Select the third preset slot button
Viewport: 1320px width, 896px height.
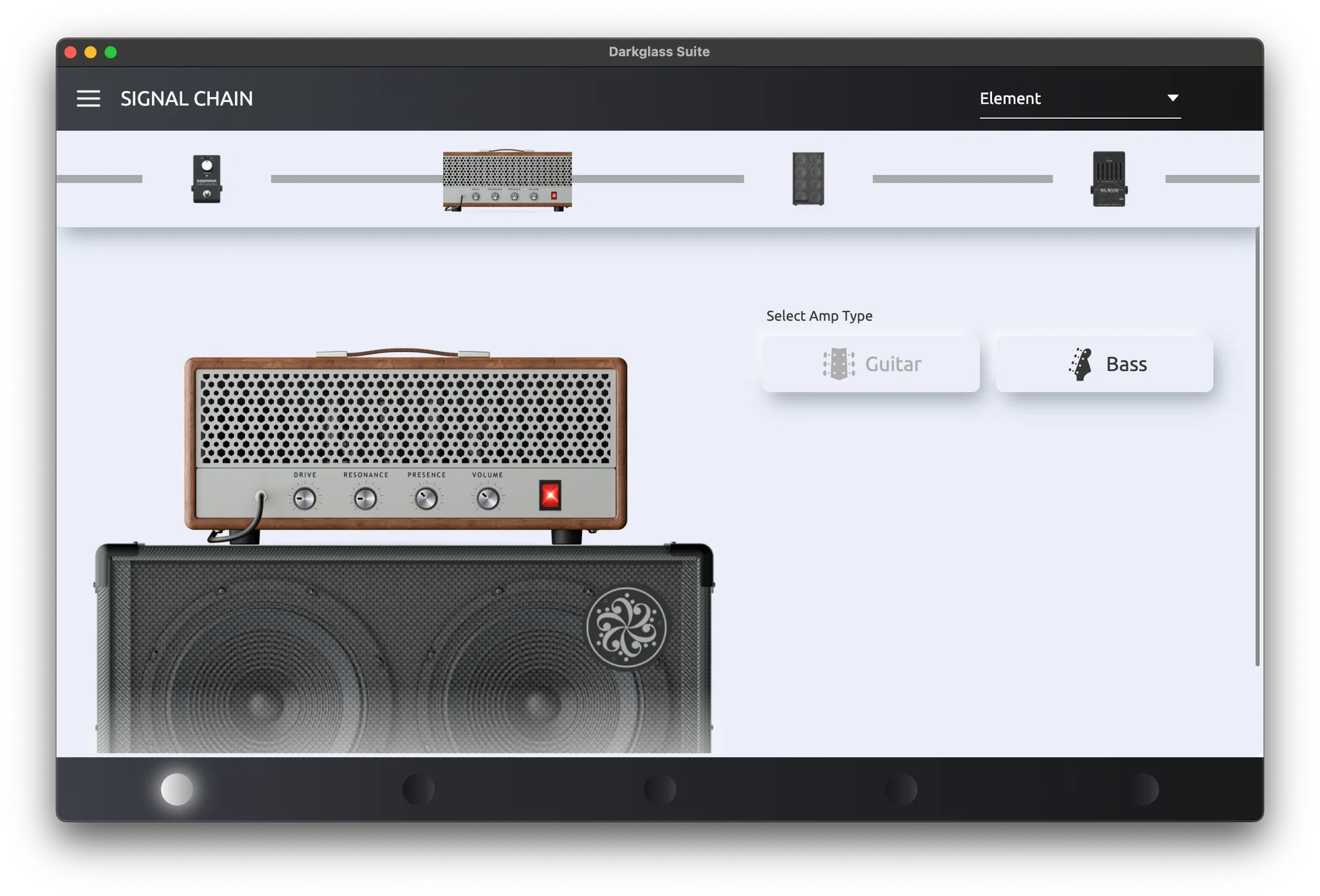coord(660,789)
